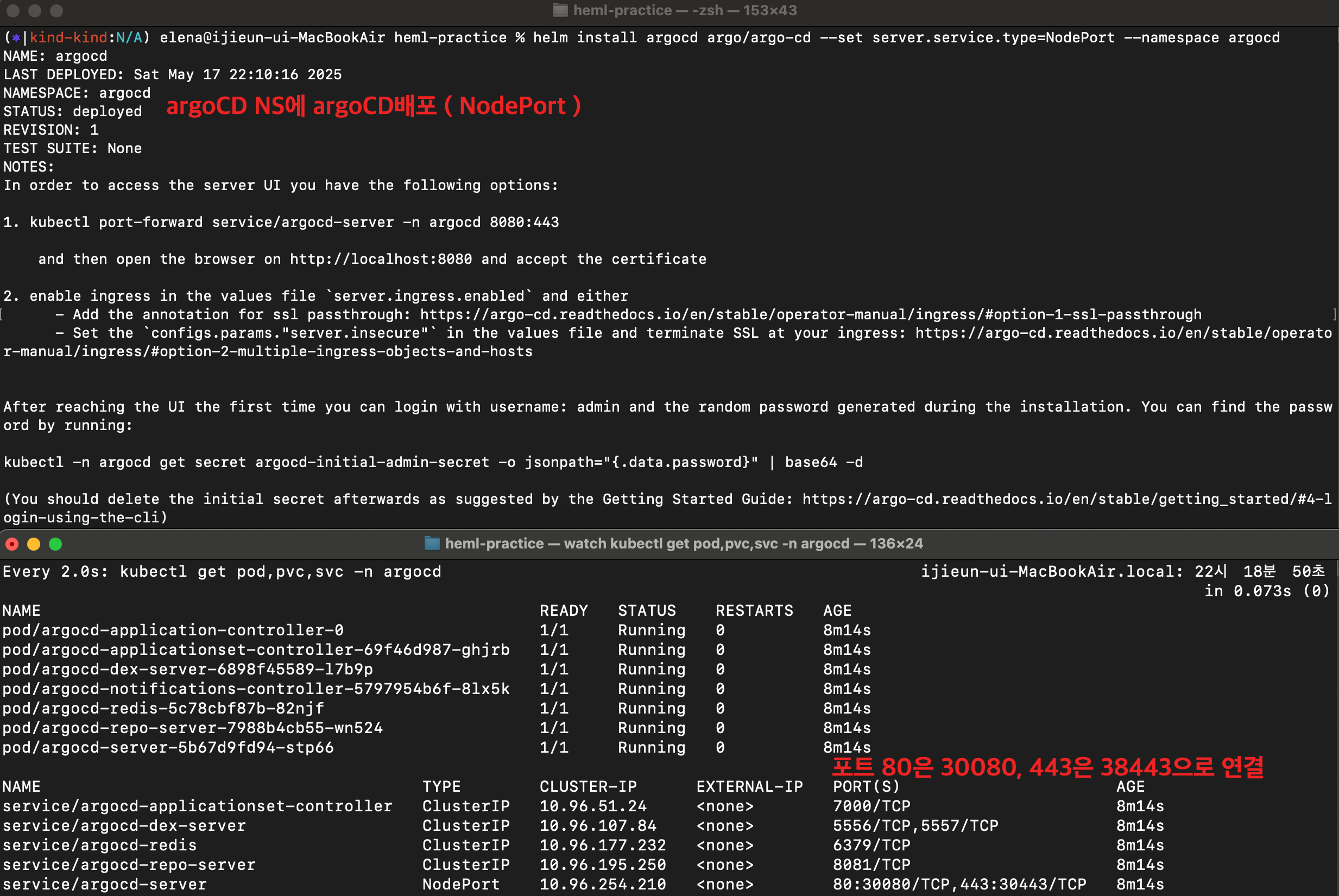Viewport: 1339px width, 896px height.
Task: Click the 'STATUS: deployed' line
Action: (x=73, y=111)
